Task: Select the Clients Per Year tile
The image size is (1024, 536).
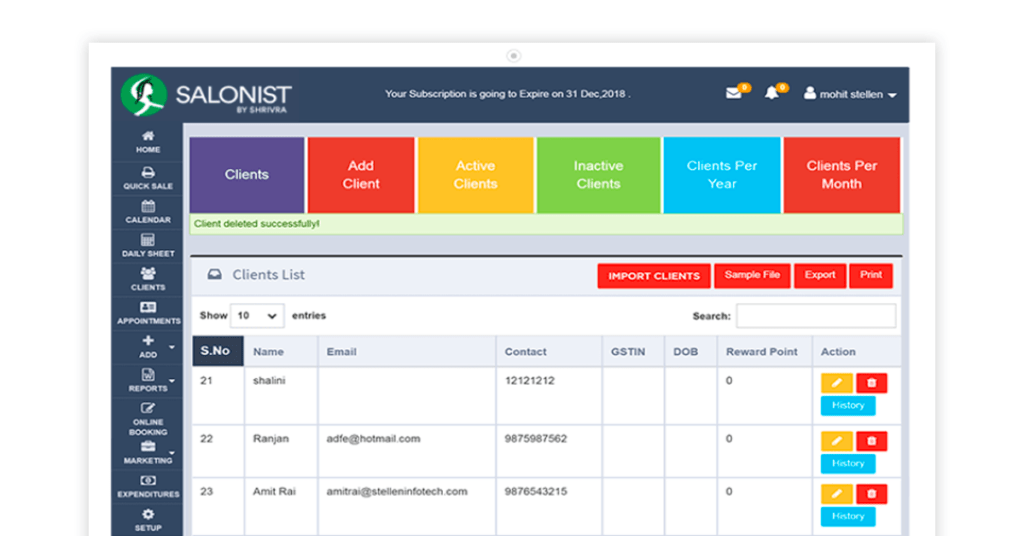Action: 721,175
